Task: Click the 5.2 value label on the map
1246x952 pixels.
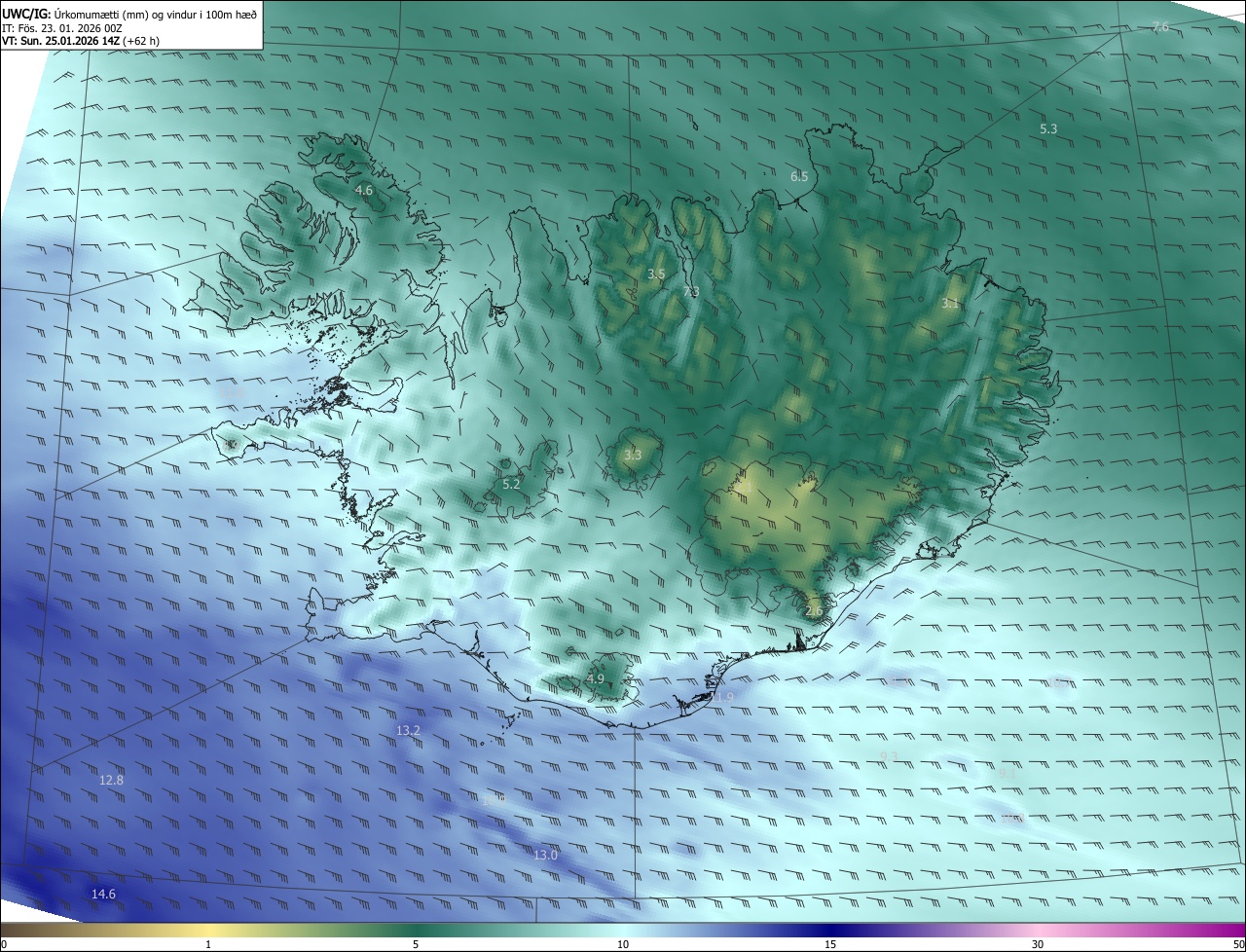Action: pos(511,484)
